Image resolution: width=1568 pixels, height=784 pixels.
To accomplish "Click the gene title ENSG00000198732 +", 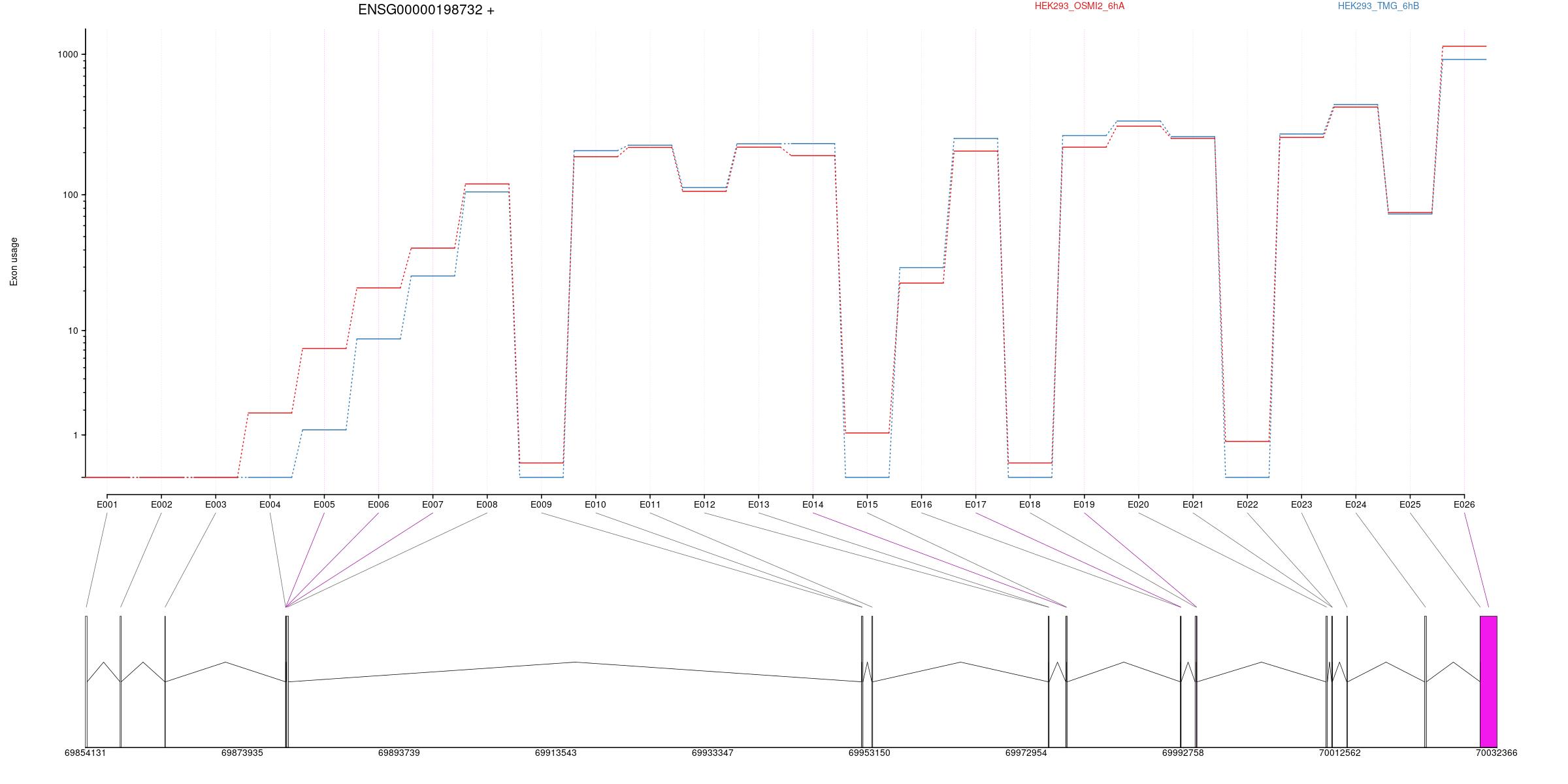I will click(x=426, y=10).
